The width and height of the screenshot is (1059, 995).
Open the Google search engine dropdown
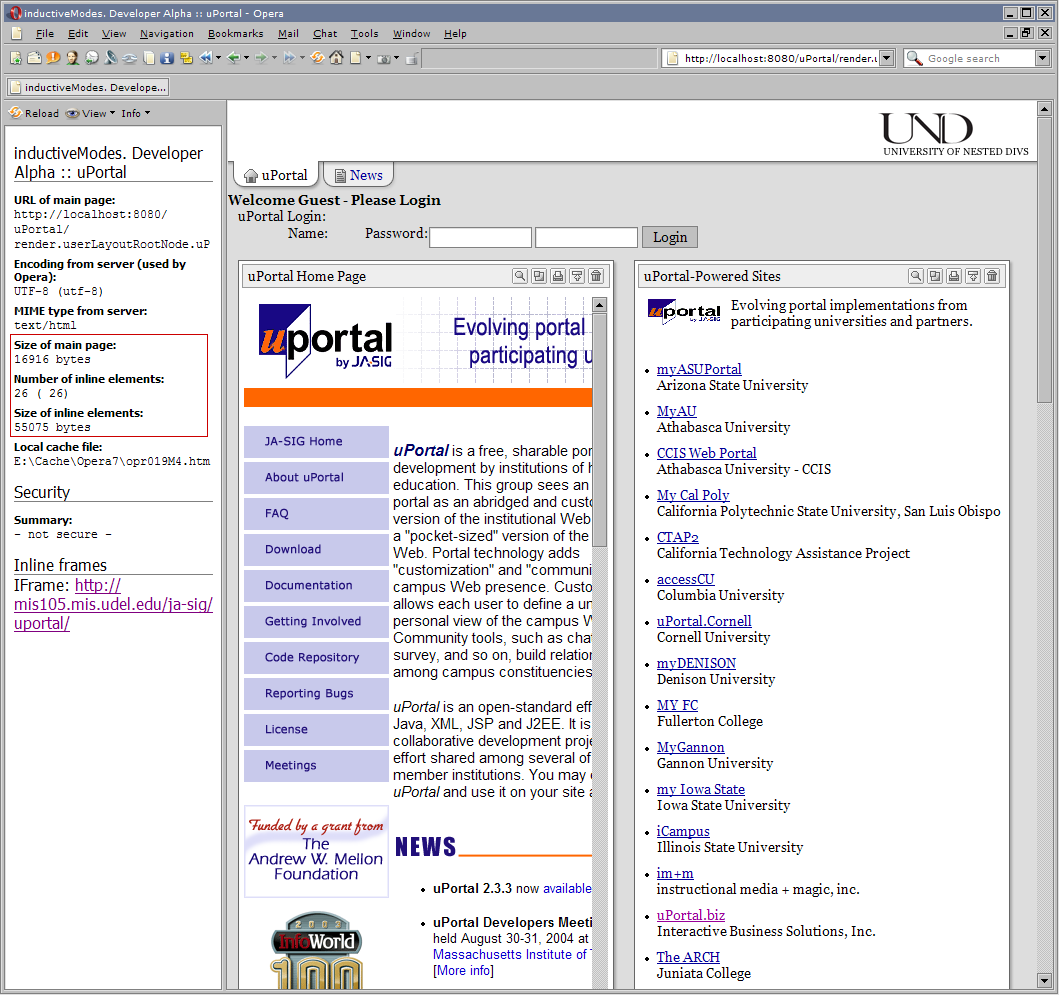tap(1042, 58)
